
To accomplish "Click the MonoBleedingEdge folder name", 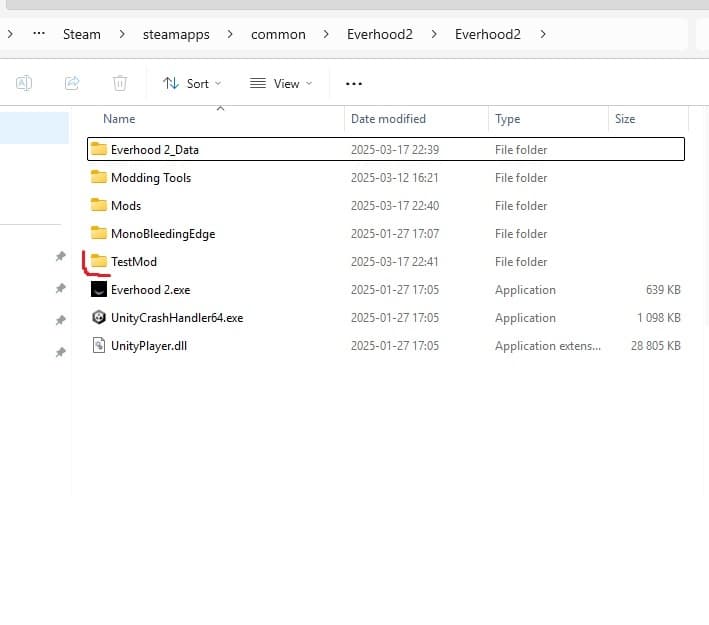I will pos(163,234).
